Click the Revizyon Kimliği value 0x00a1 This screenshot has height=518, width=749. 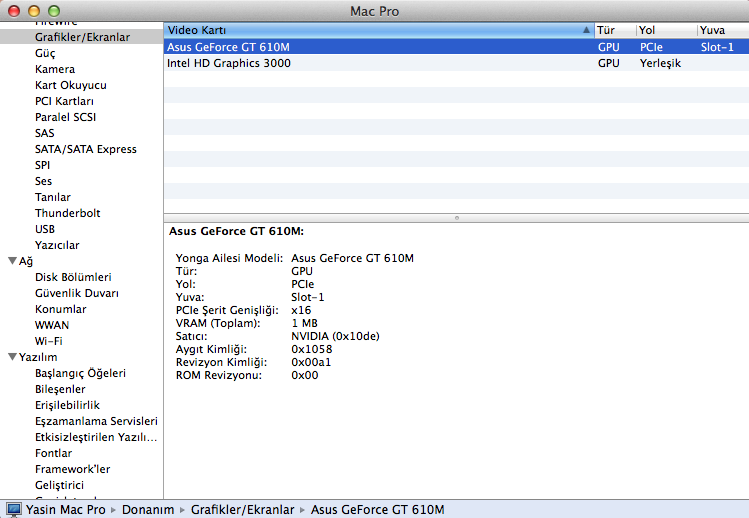pyautogui.click(x=311, y=362)
